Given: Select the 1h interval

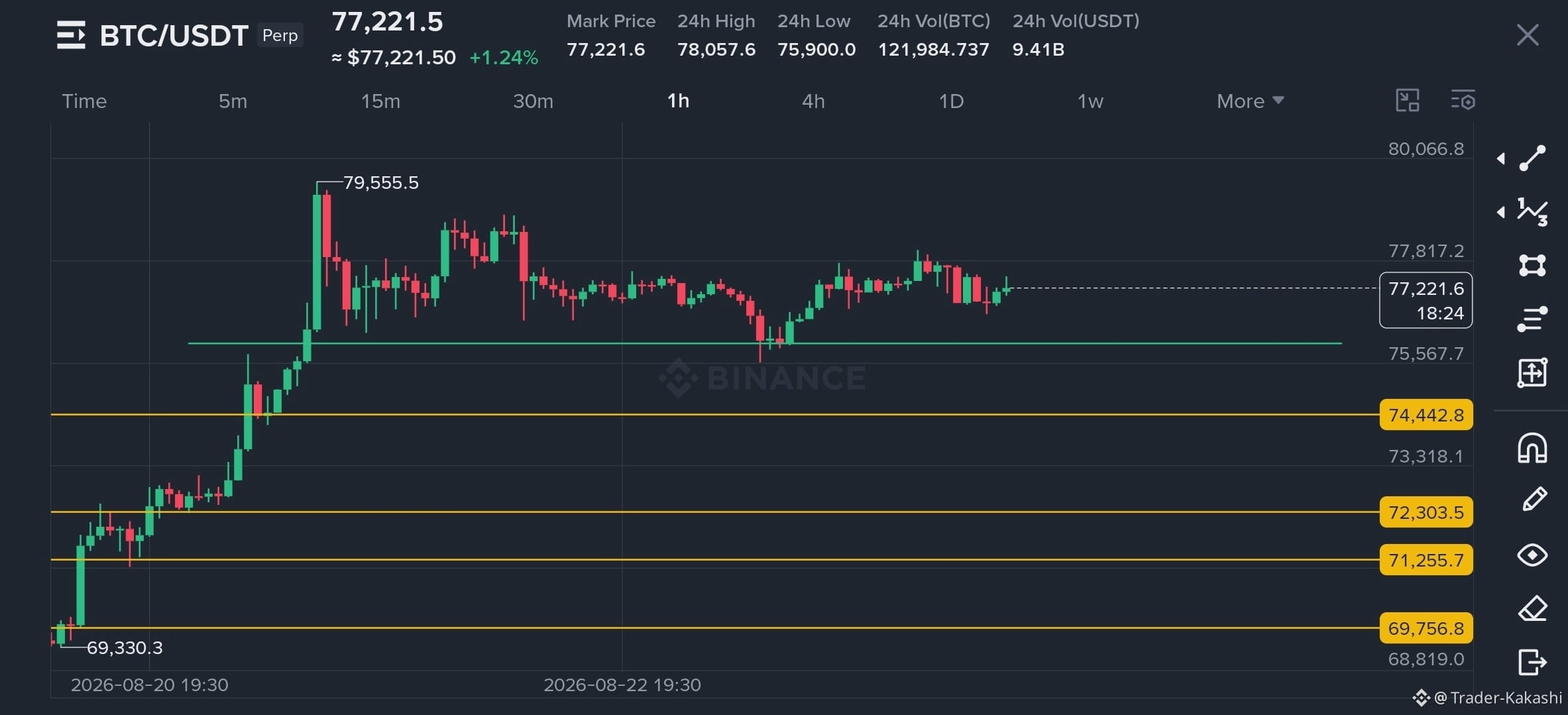Looking at the screenshot, I should (678, 101).
